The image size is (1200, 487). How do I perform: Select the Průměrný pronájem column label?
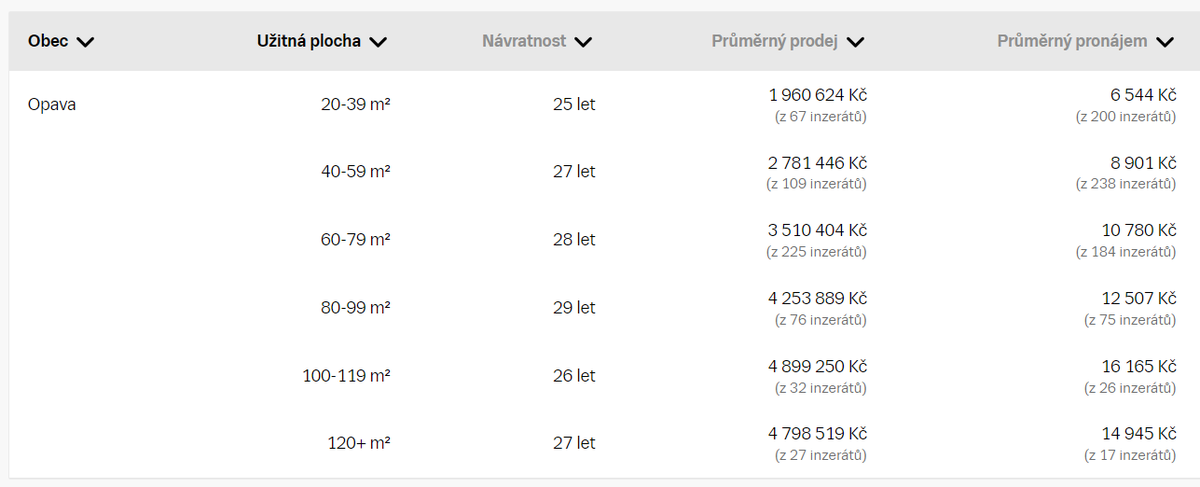coord(1072,41)
